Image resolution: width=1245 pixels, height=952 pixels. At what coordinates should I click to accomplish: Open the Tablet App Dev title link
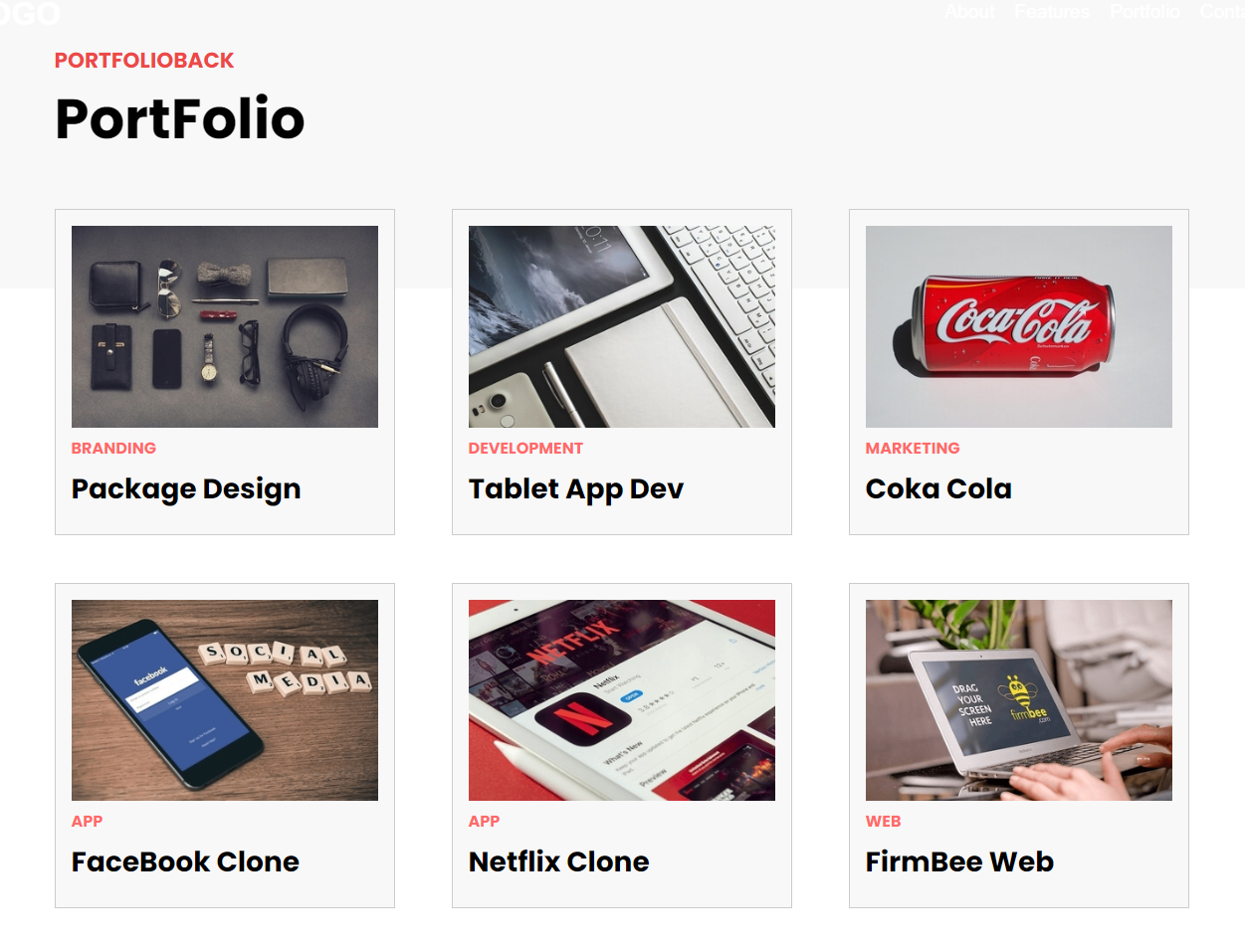tap(576, 489)
